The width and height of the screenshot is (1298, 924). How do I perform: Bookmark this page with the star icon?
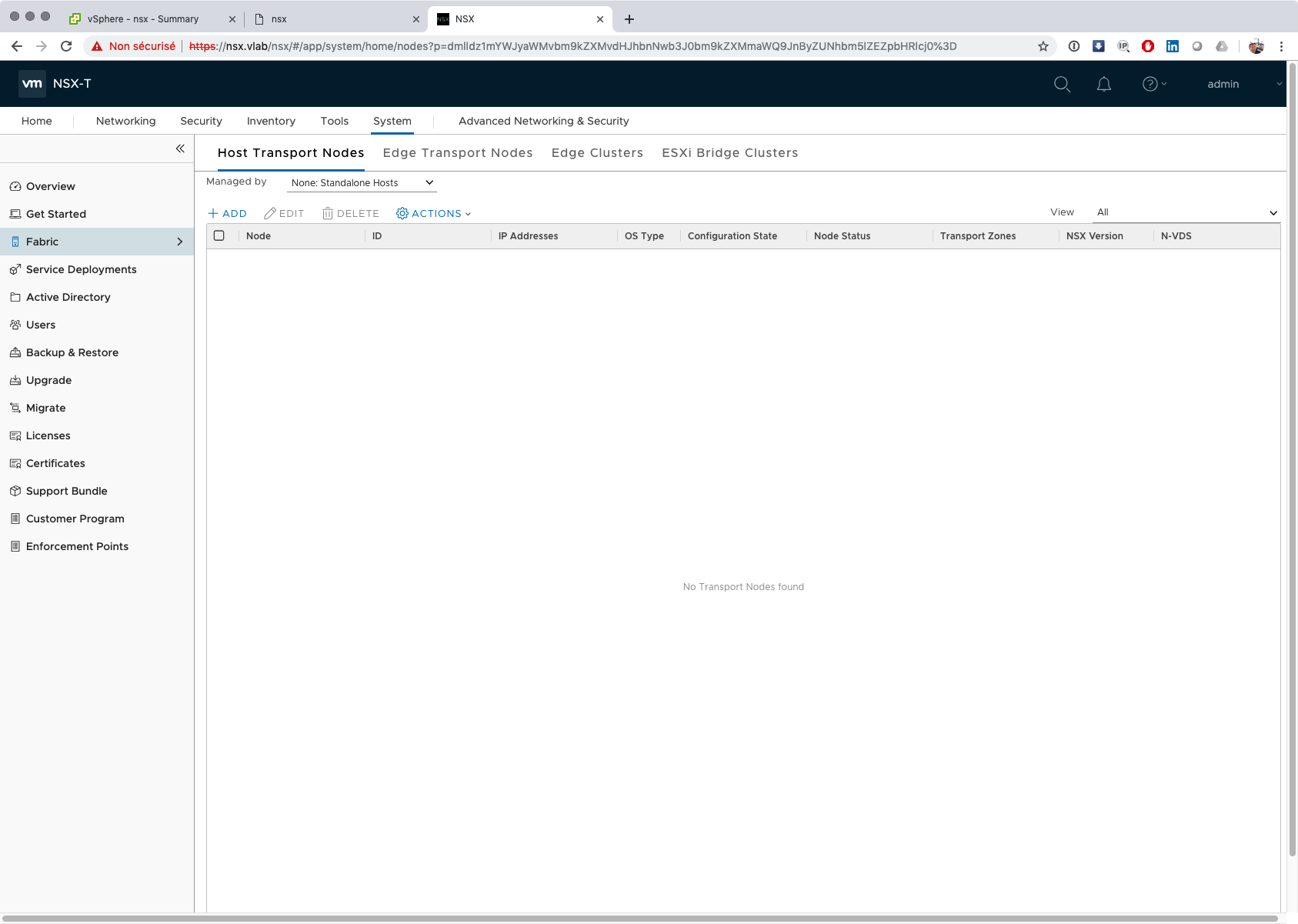pos(1043,46)
